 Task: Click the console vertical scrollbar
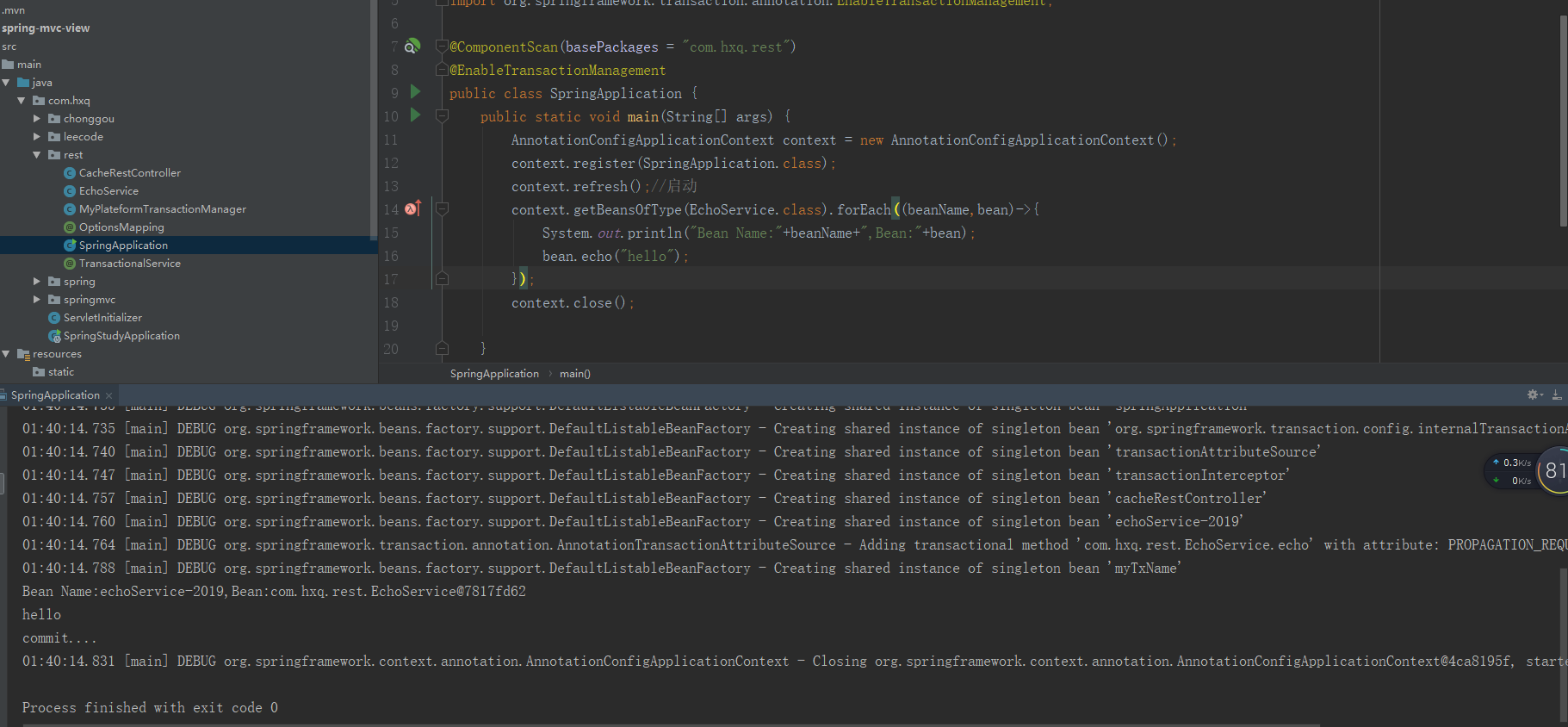1563,644
